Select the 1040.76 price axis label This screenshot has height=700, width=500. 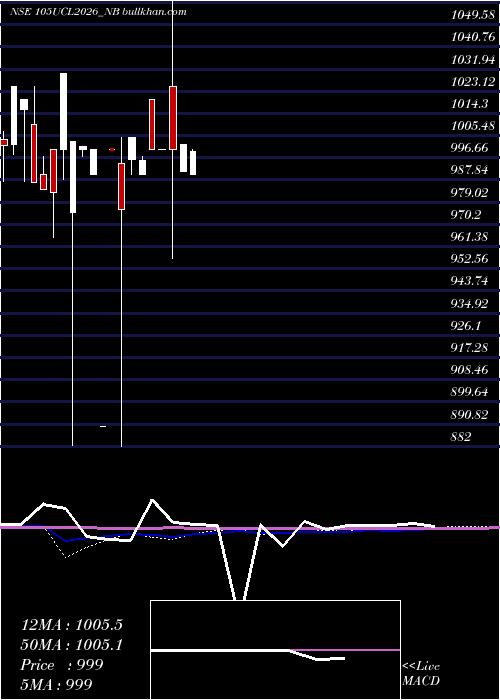(x=473, y=37)
